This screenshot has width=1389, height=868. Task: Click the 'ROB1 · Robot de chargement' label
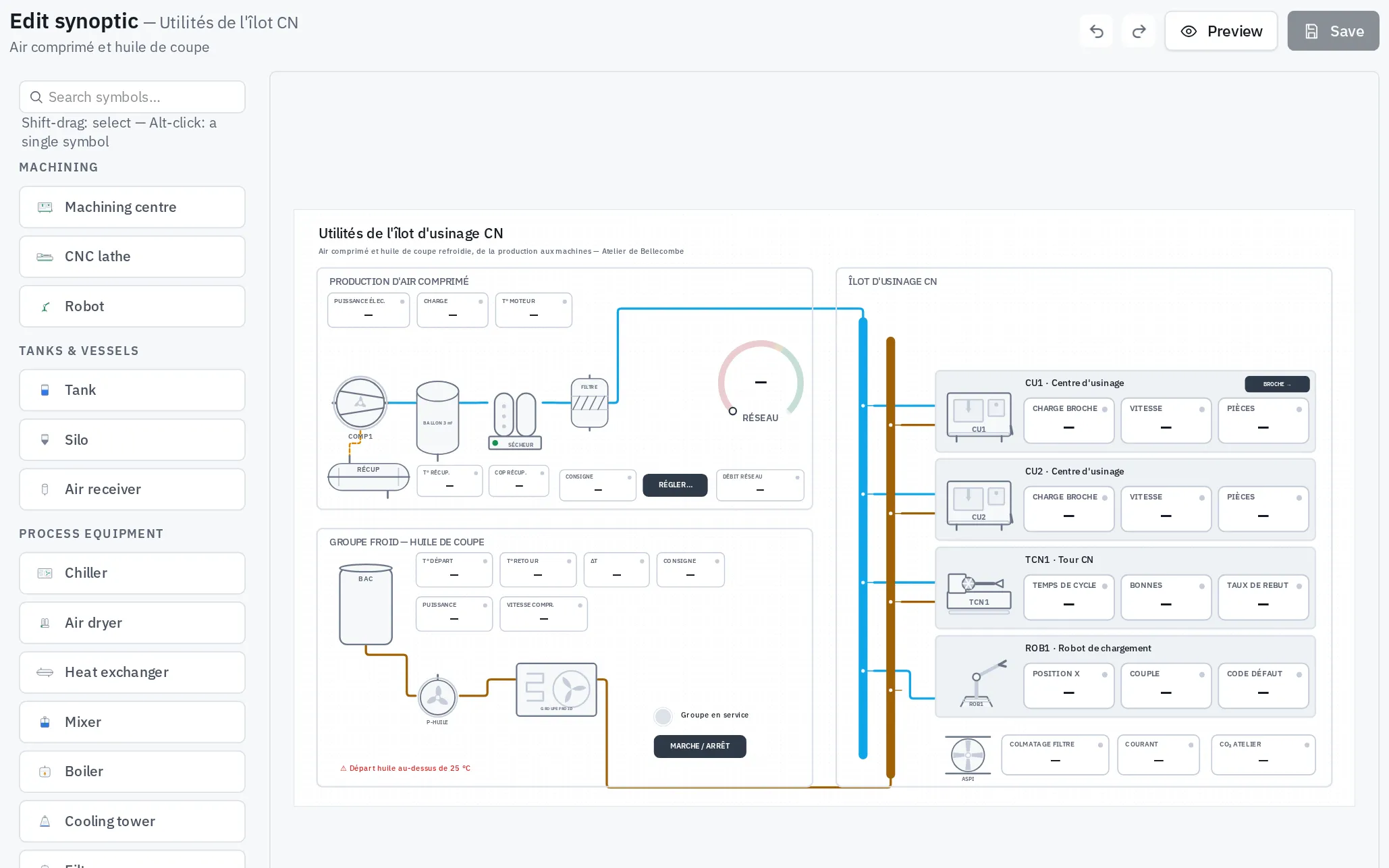[x=1088, y=648]
